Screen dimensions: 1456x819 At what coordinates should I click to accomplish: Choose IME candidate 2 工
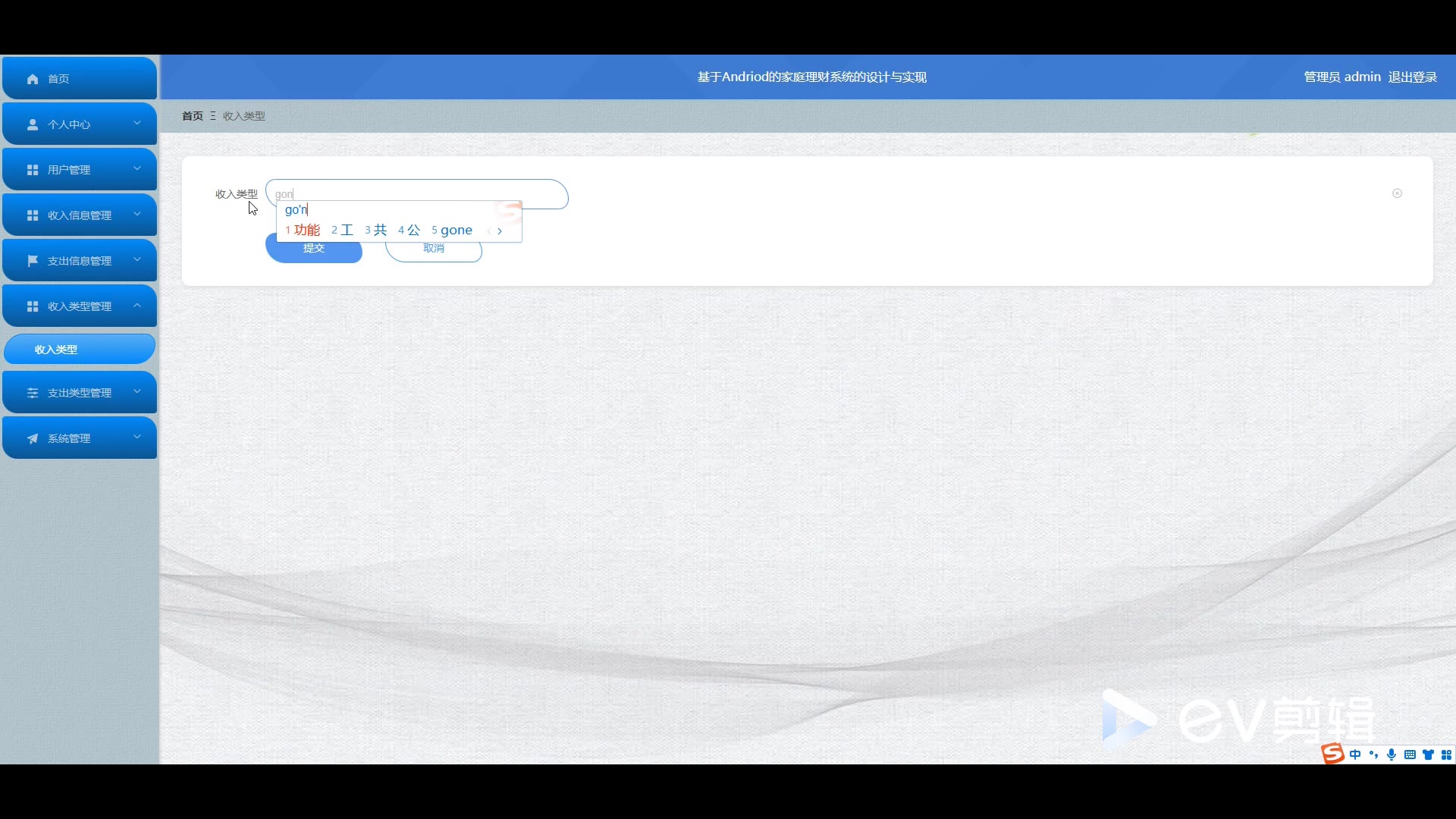pos(343,230)
